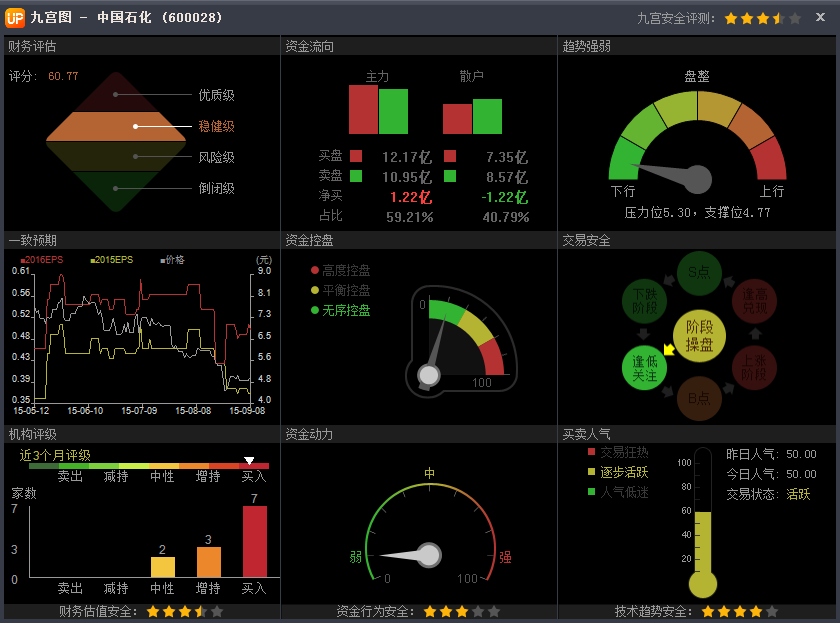Screen dimensions: 840x623
Task: Click the 主力 买盘 value 12.17亿
Action: pyautogui.click(x=407, y=157)
